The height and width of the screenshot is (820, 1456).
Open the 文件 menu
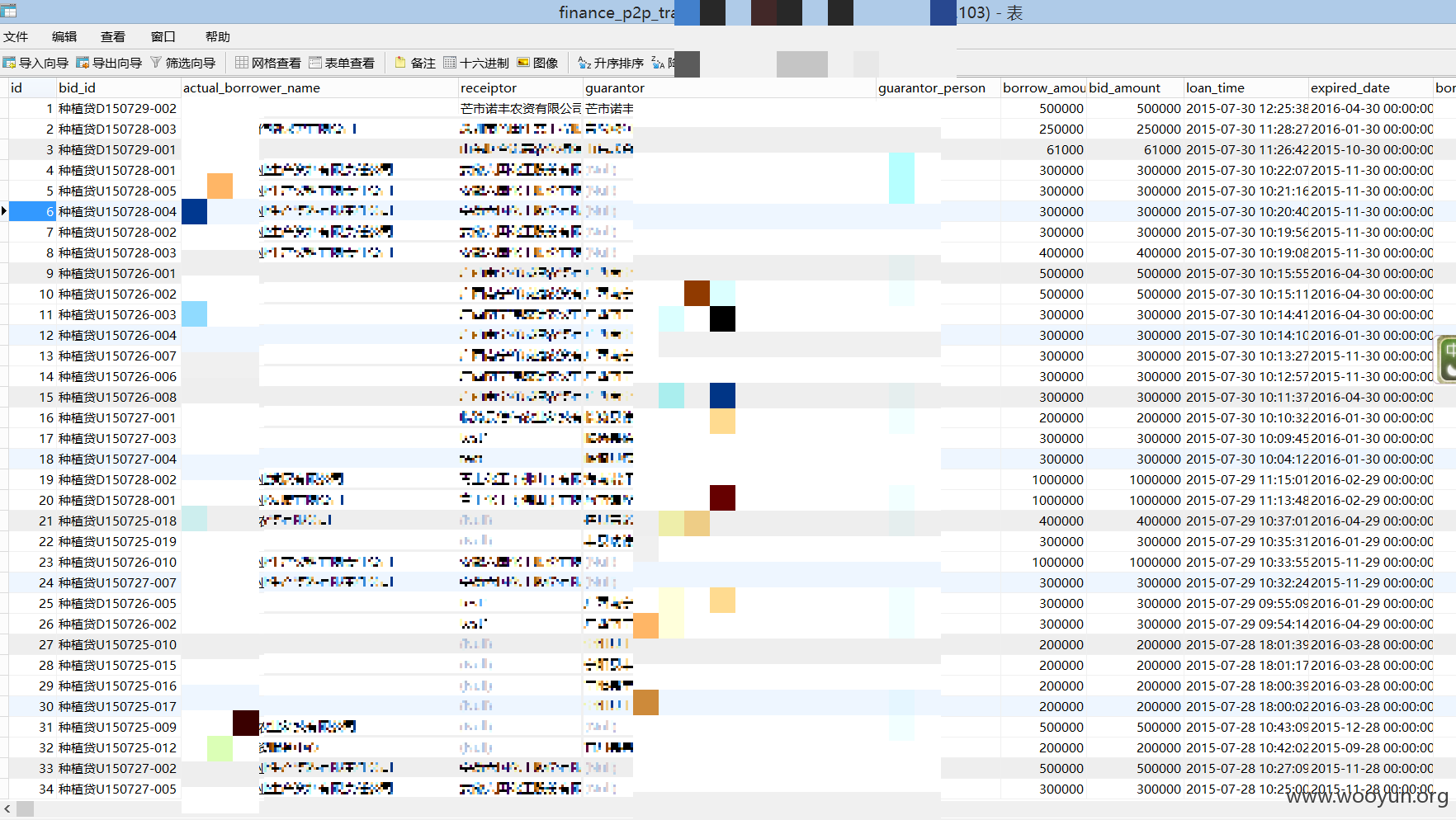coord(16,37)
